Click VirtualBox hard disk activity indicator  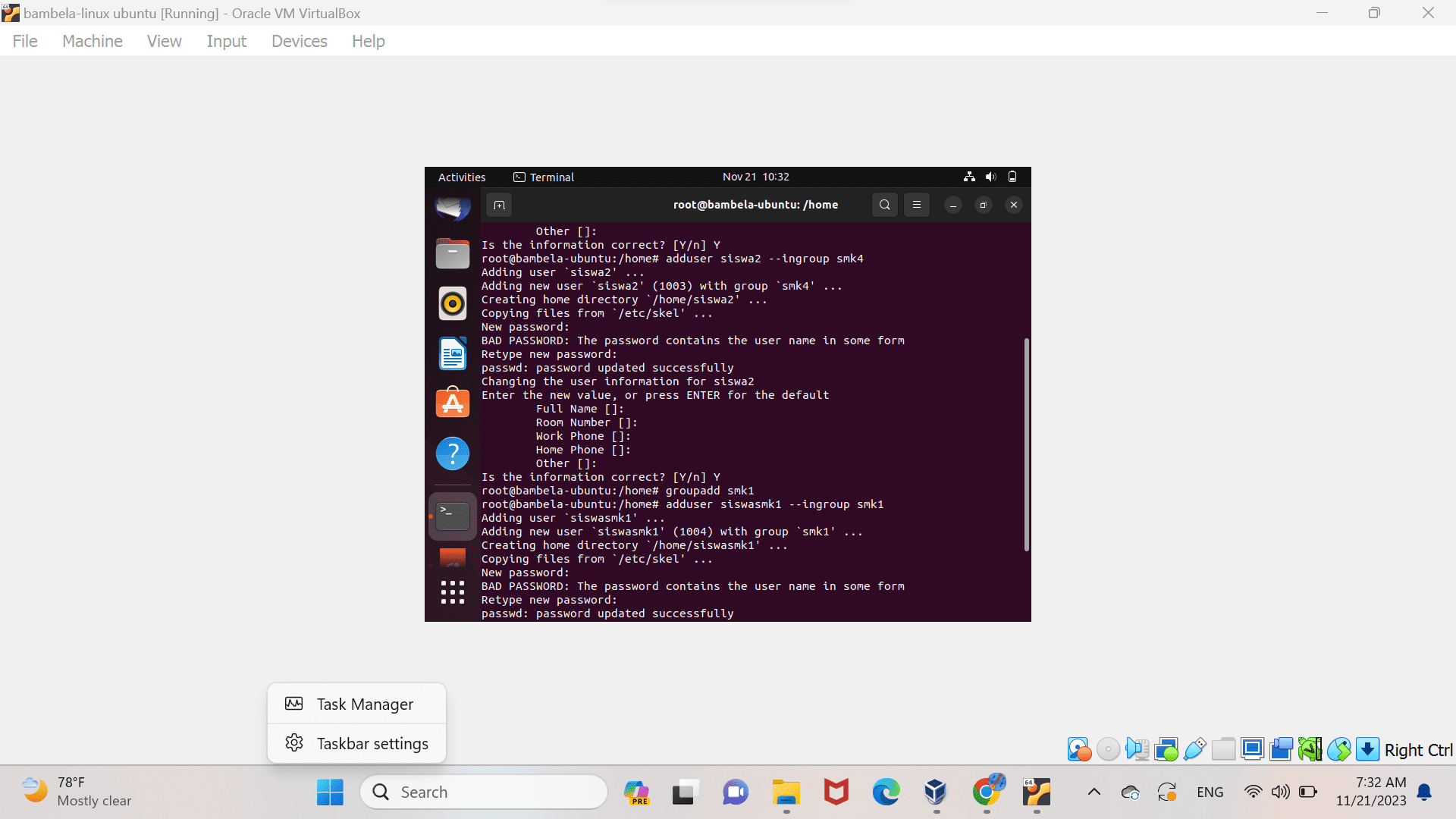[x=1079, y=749]
